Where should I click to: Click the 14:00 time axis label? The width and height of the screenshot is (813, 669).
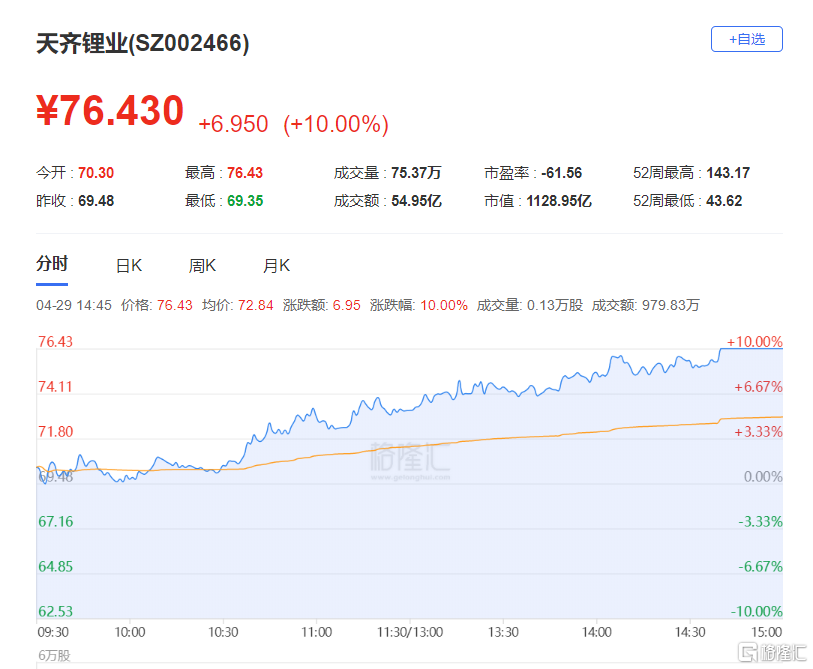[596, 632]
